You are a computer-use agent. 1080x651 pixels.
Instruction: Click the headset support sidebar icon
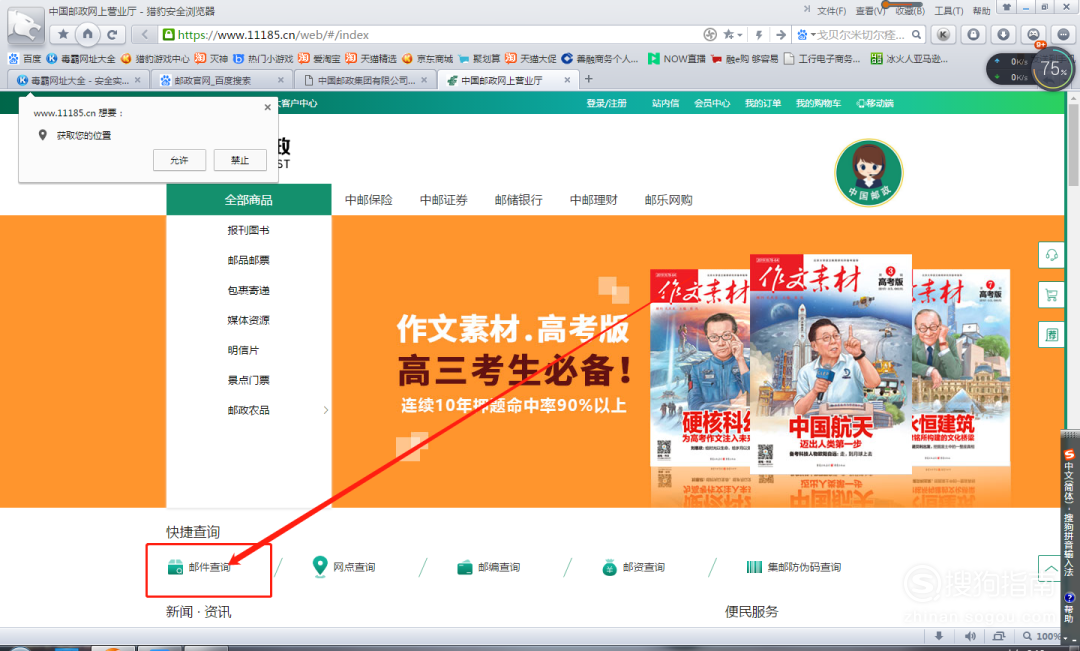click(1051, 256)
